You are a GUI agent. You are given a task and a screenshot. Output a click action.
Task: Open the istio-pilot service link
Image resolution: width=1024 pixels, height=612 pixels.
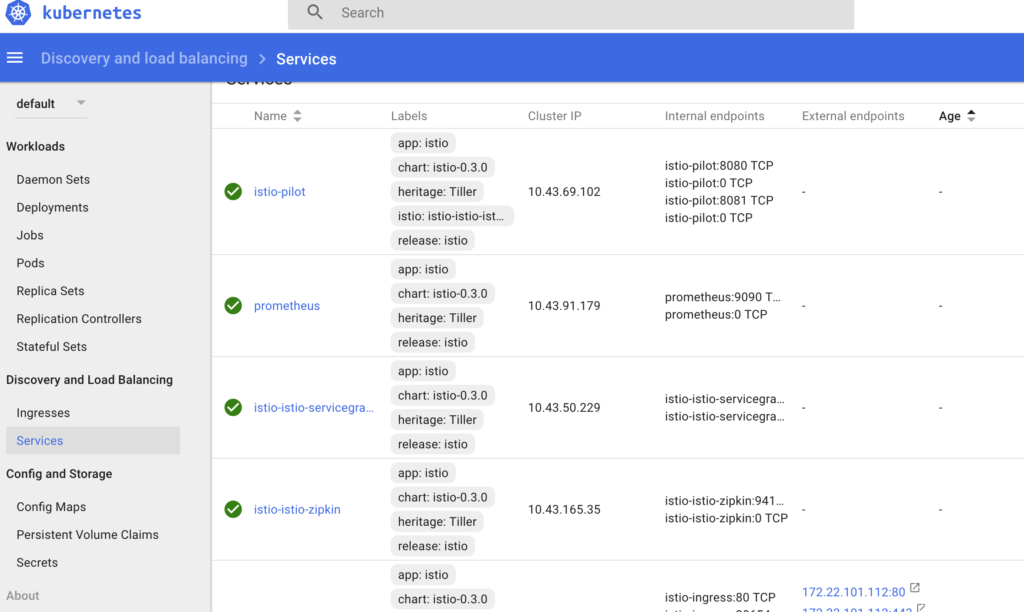[x=279, y=192]
